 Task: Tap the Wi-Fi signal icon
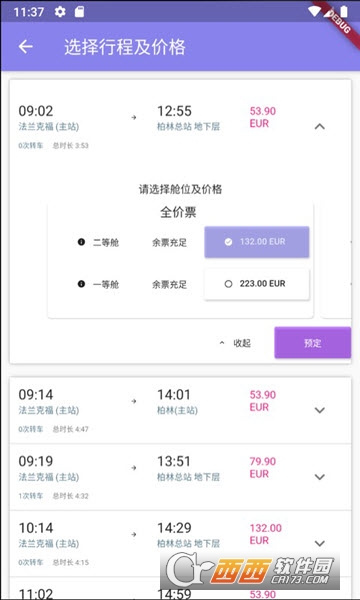click(314, 12)
